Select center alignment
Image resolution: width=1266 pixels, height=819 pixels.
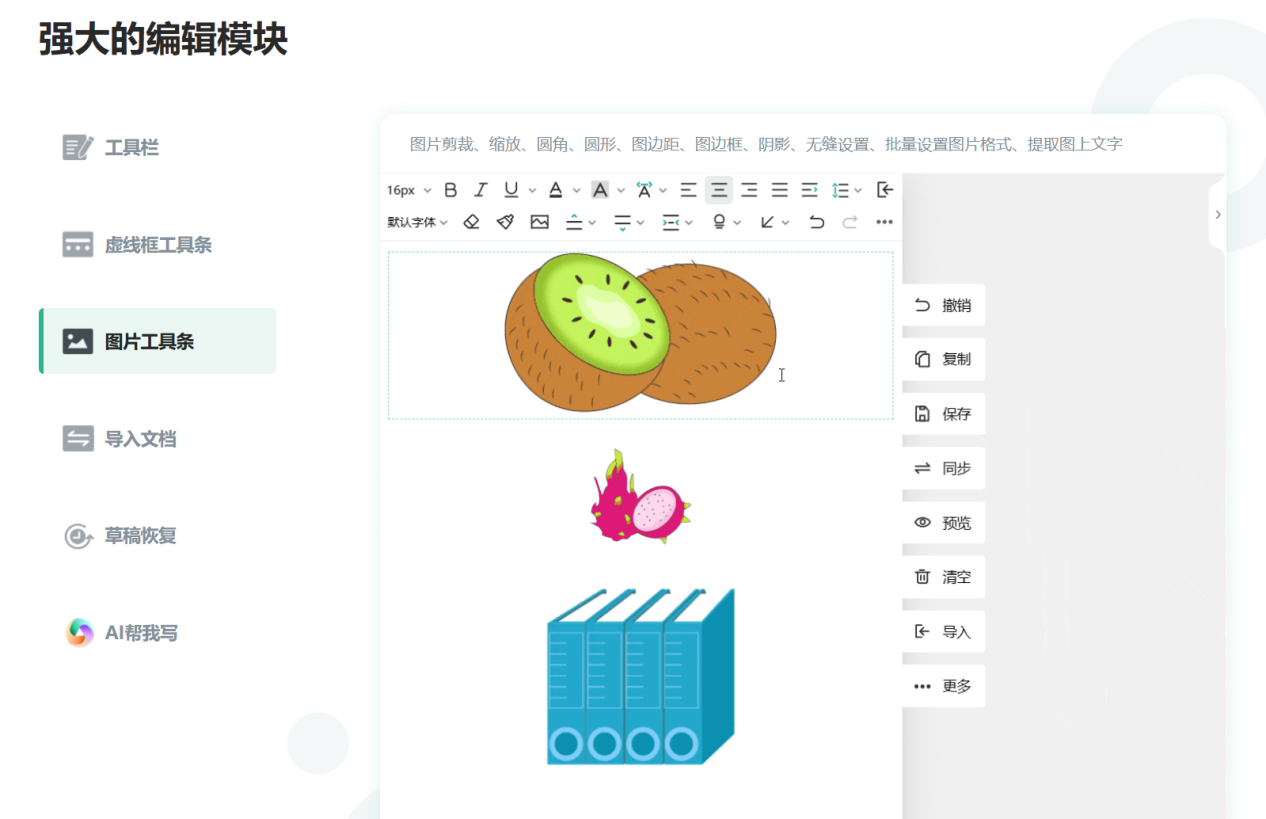(x=719, y=190)
